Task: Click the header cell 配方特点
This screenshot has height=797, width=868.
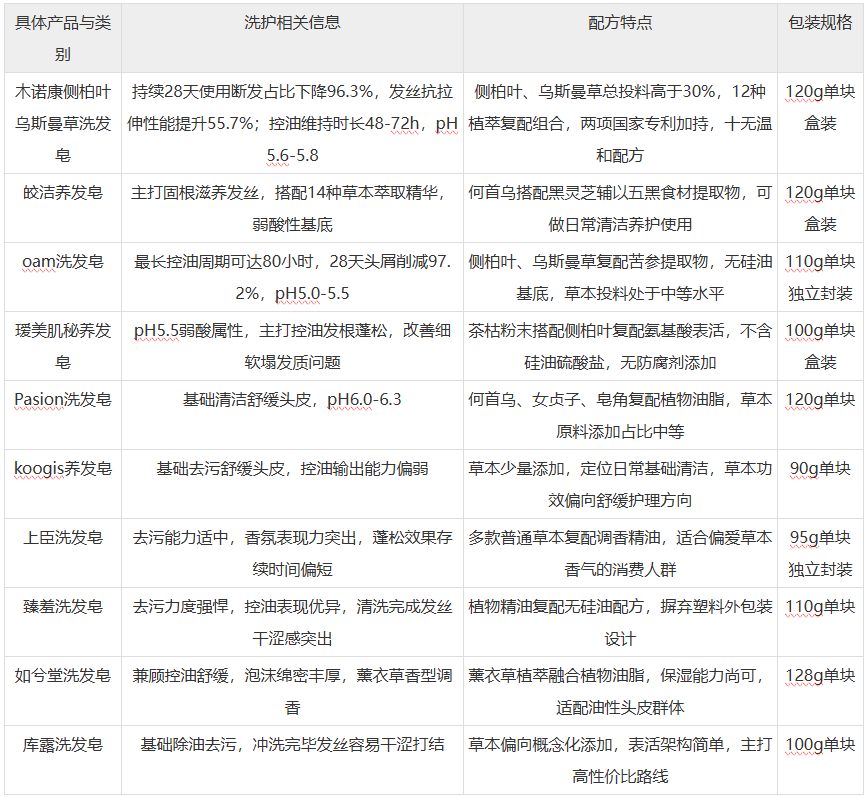Action: coord(620,38)
